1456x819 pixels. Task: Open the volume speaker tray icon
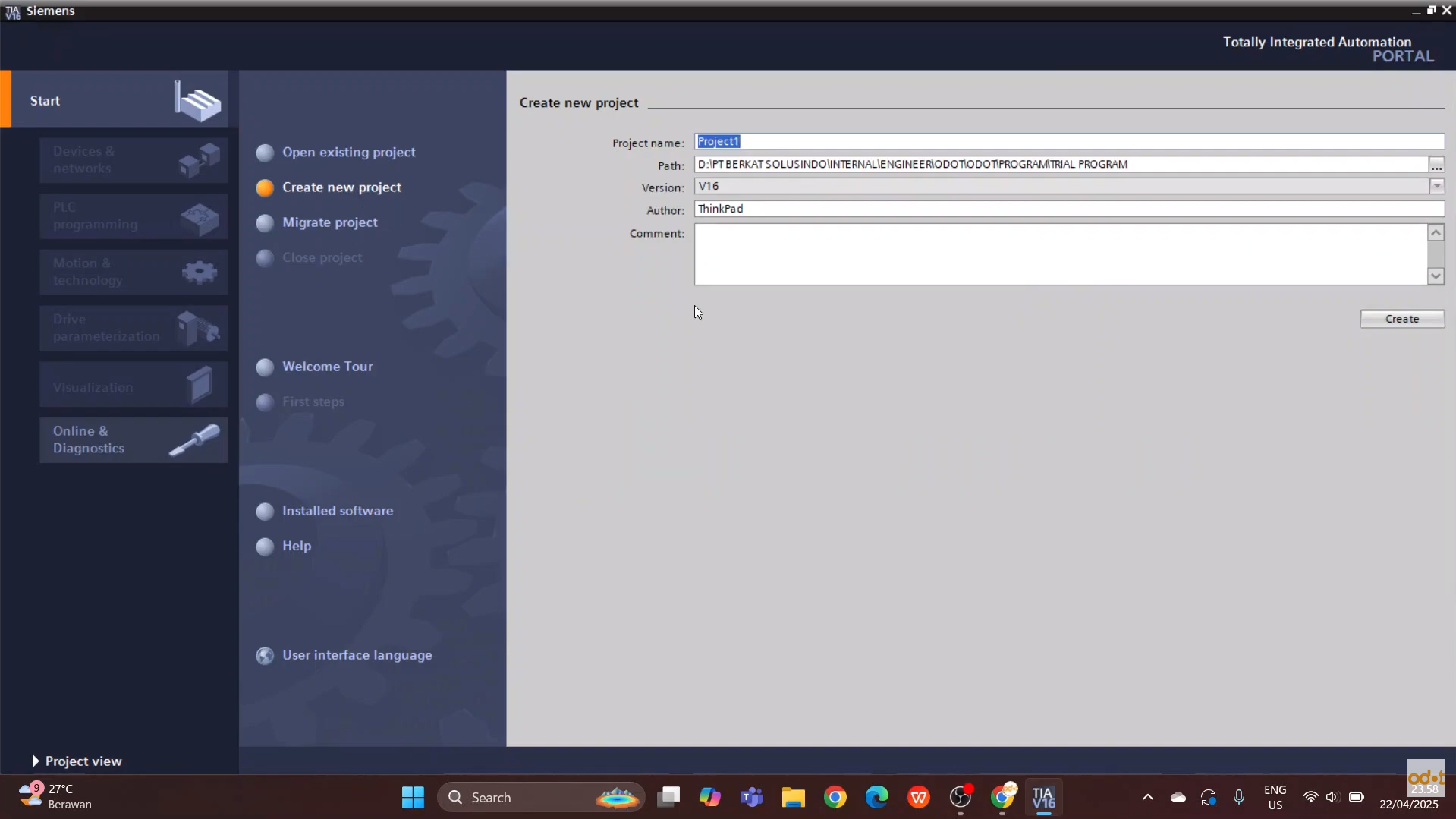[x=1332, y=798]
